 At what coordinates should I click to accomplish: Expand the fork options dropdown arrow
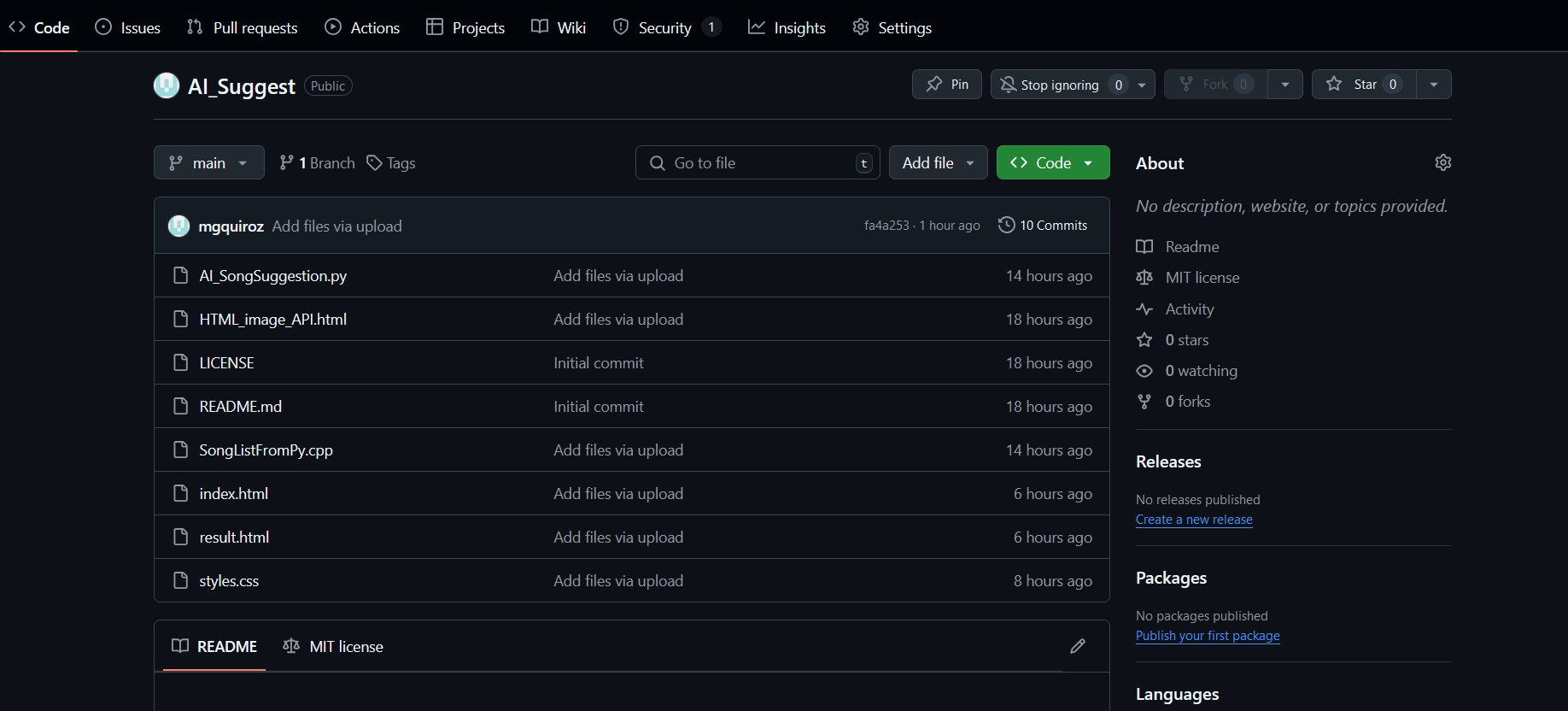1285,85
